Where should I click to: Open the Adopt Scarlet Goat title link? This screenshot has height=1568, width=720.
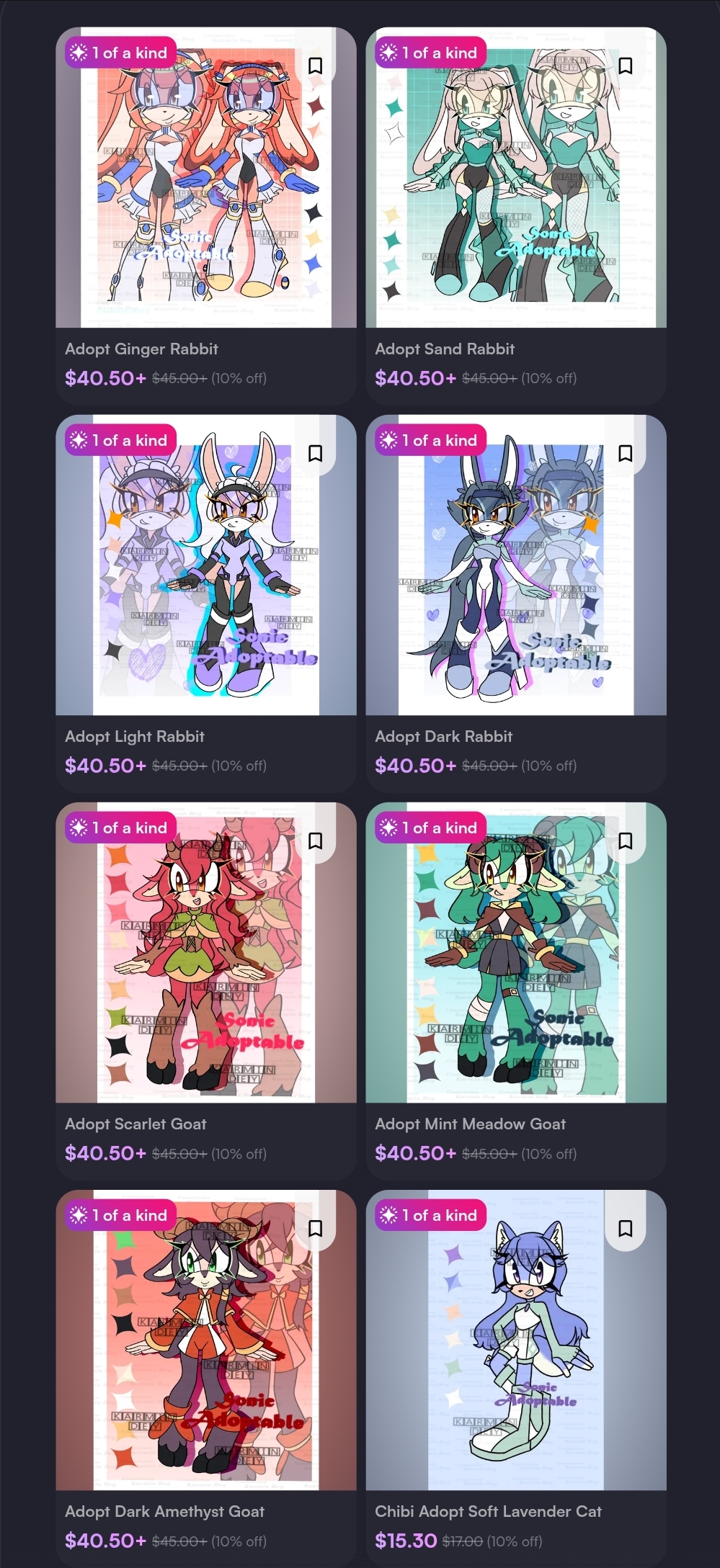tap(135, 1124)
